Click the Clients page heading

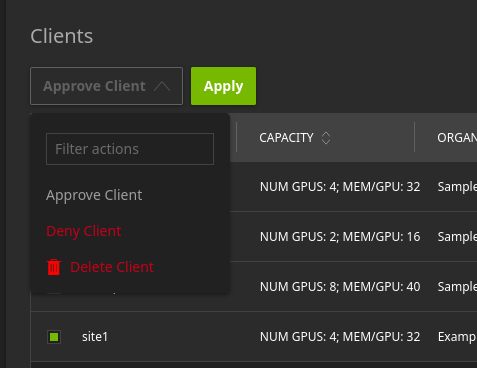click(x=62, y=36)
